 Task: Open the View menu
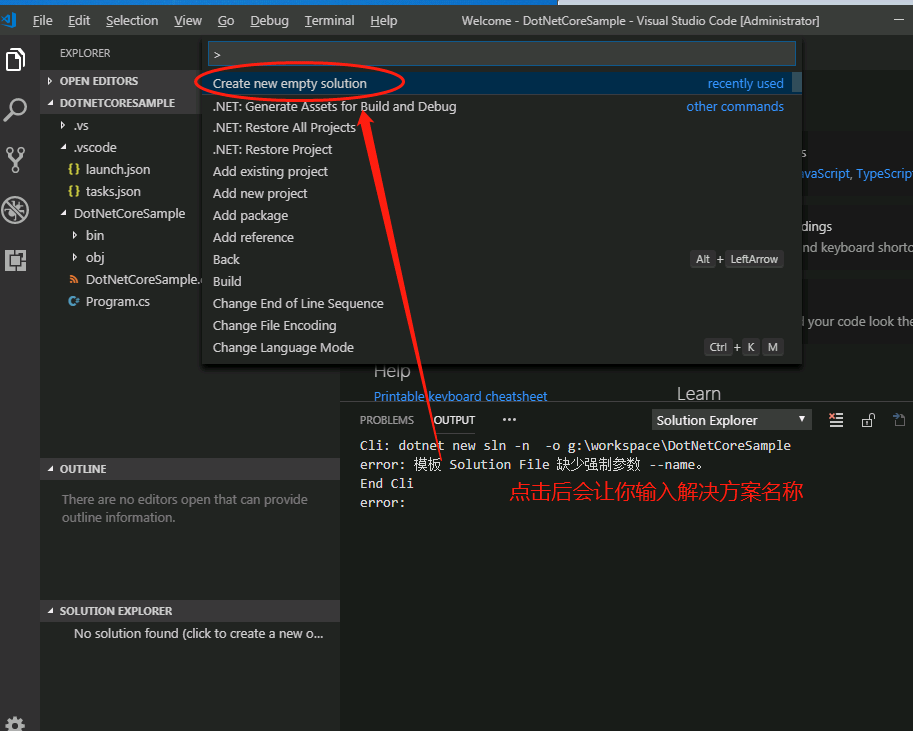pyautogui.click(x=187, y=20)
